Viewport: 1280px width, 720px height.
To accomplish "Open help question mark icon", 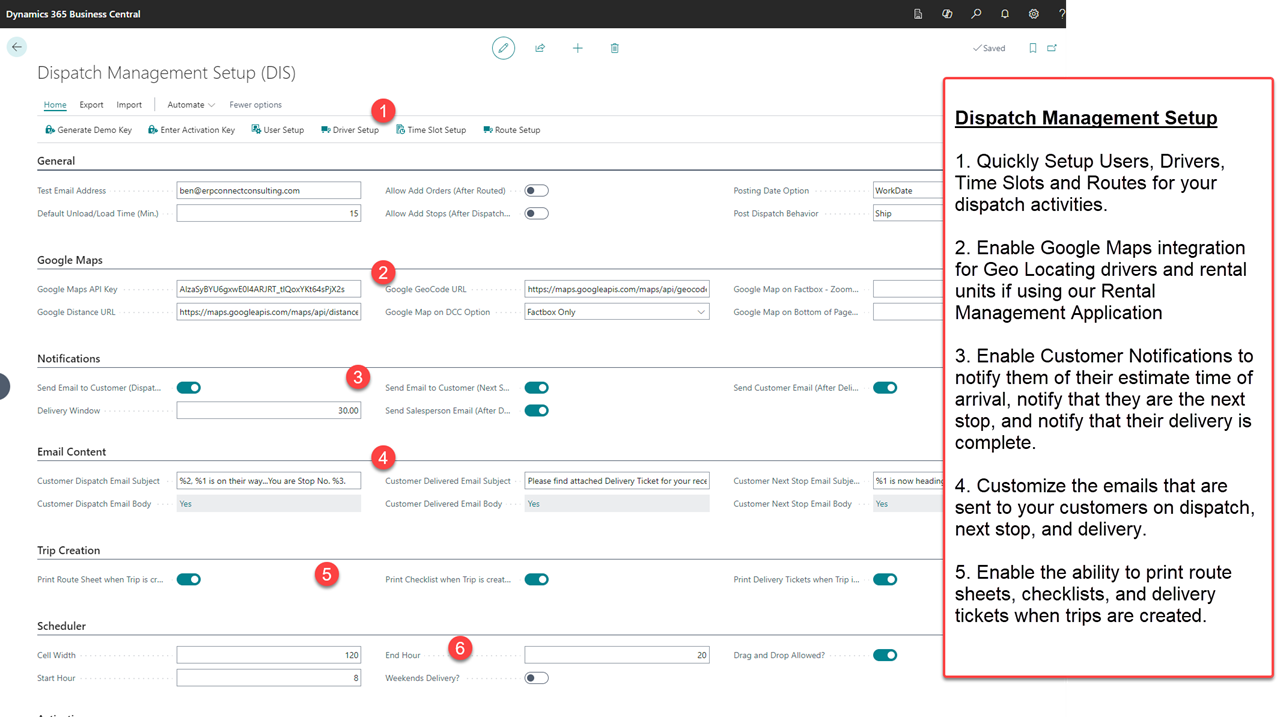I will 1061,14.
